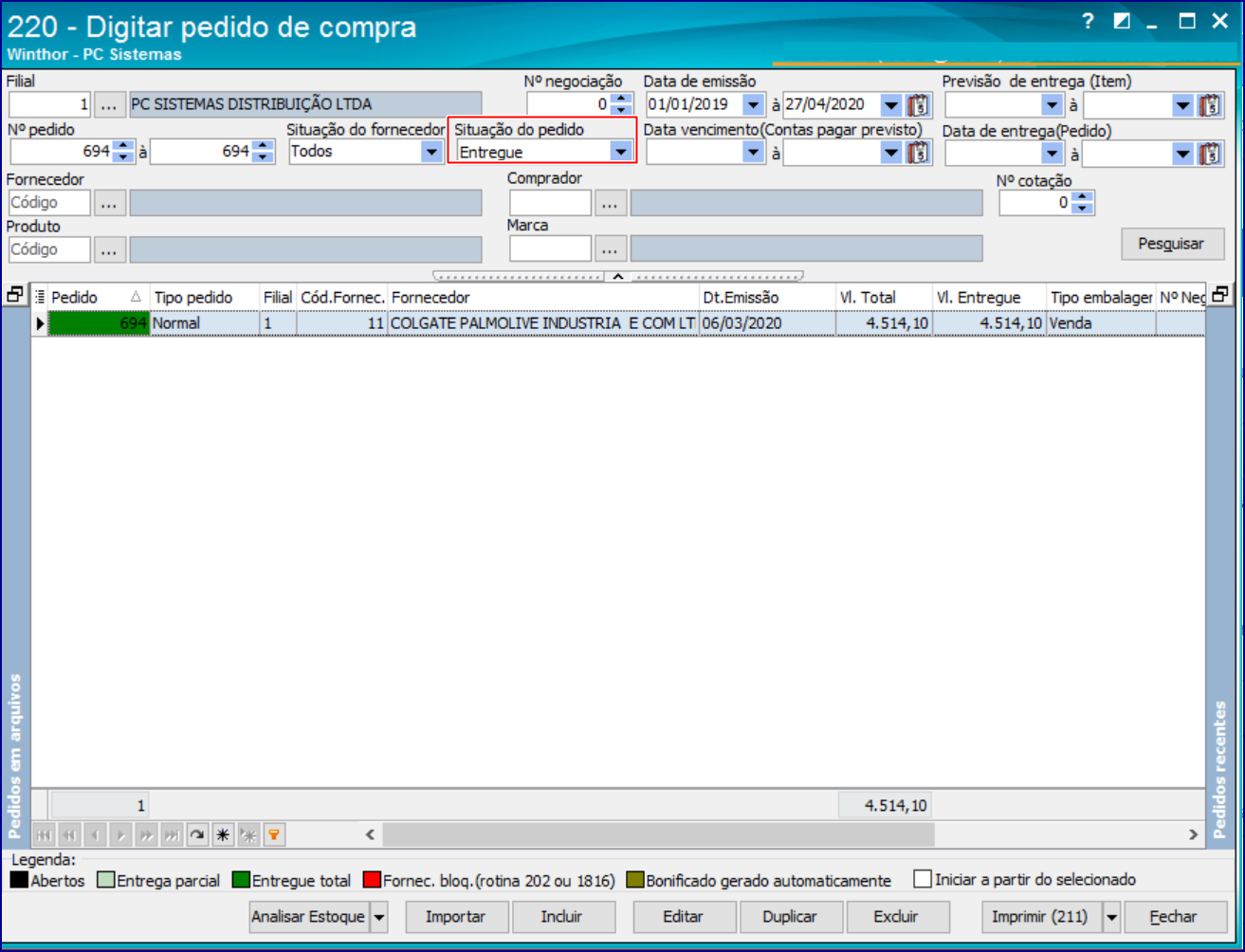
Task: Open Previsão de entrega start date dropdown
Action: click(x=1052, y=104)
